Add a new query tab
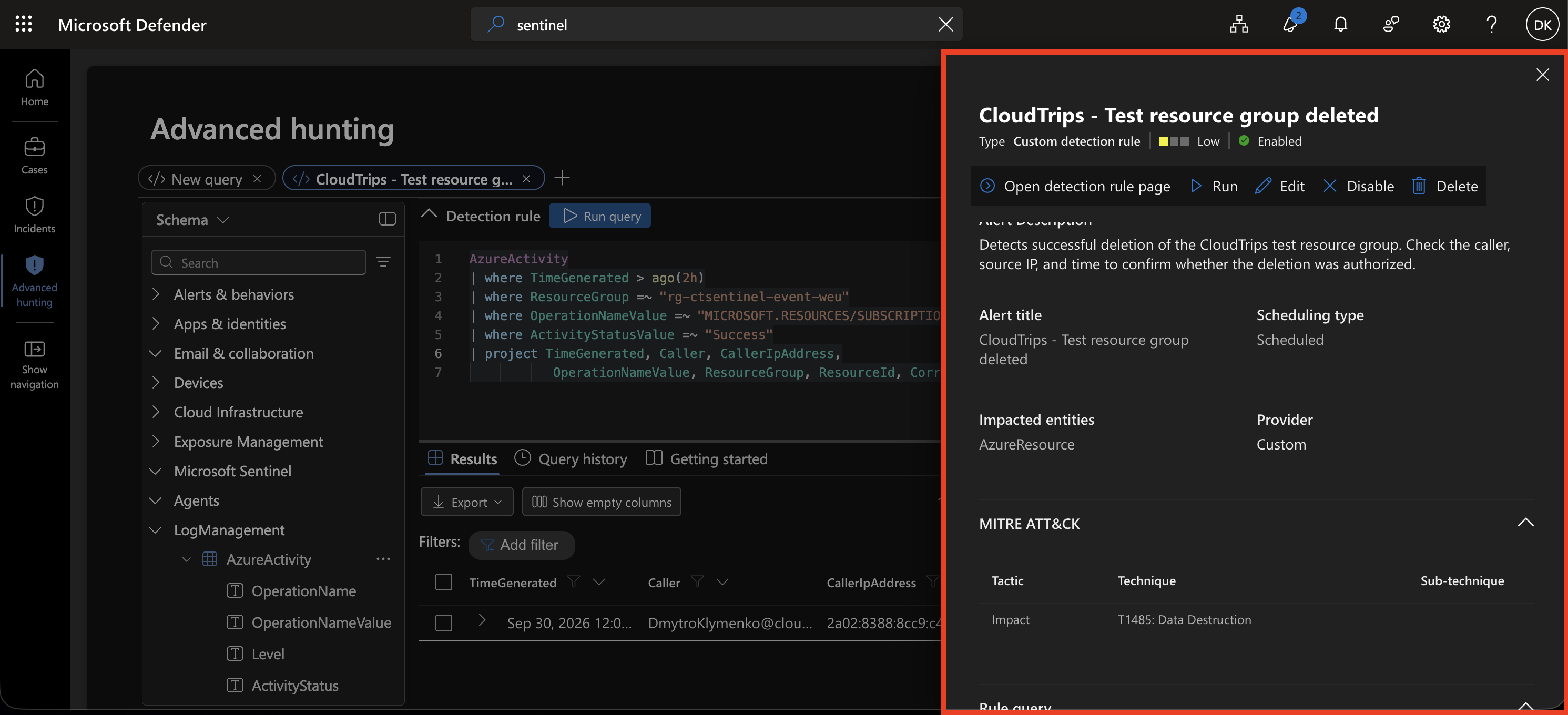Viewport: 1568px width, 715px height. (x=562, y=178)
